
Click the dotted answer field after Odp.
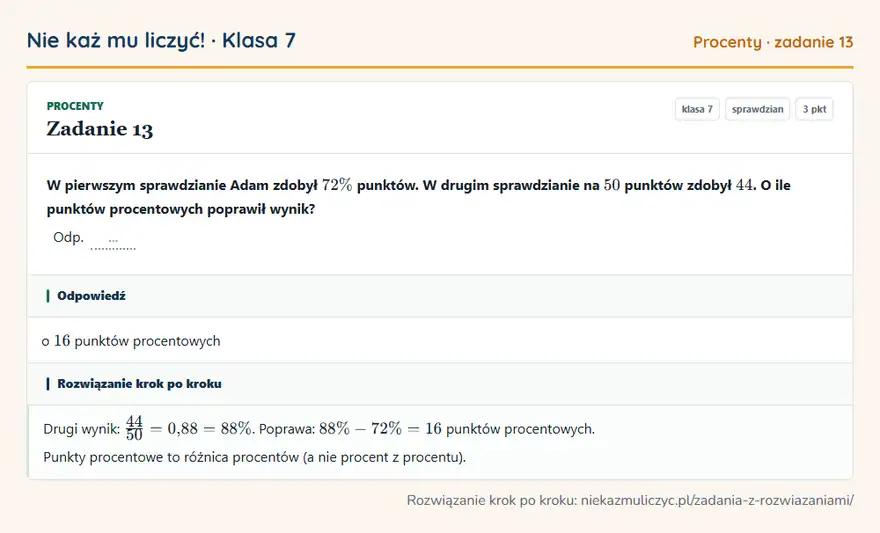click(113, 241)
